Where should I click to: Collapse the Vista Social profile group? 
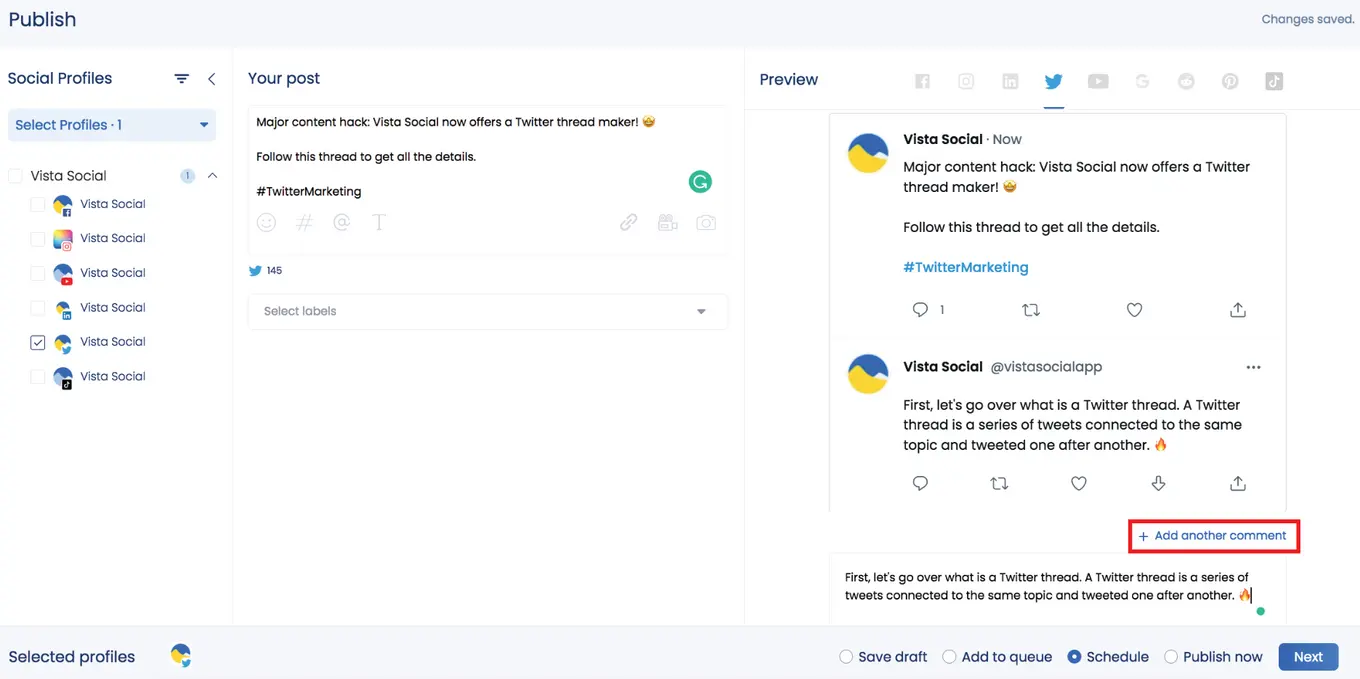point(211,175)
